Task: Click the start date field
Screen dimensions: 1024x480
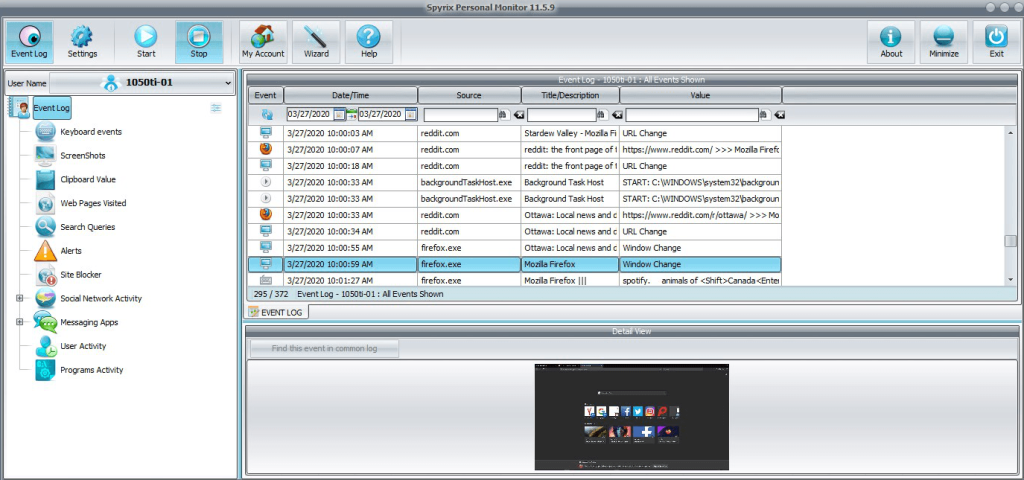Action: pyautogui.click(x=310, y=114)
